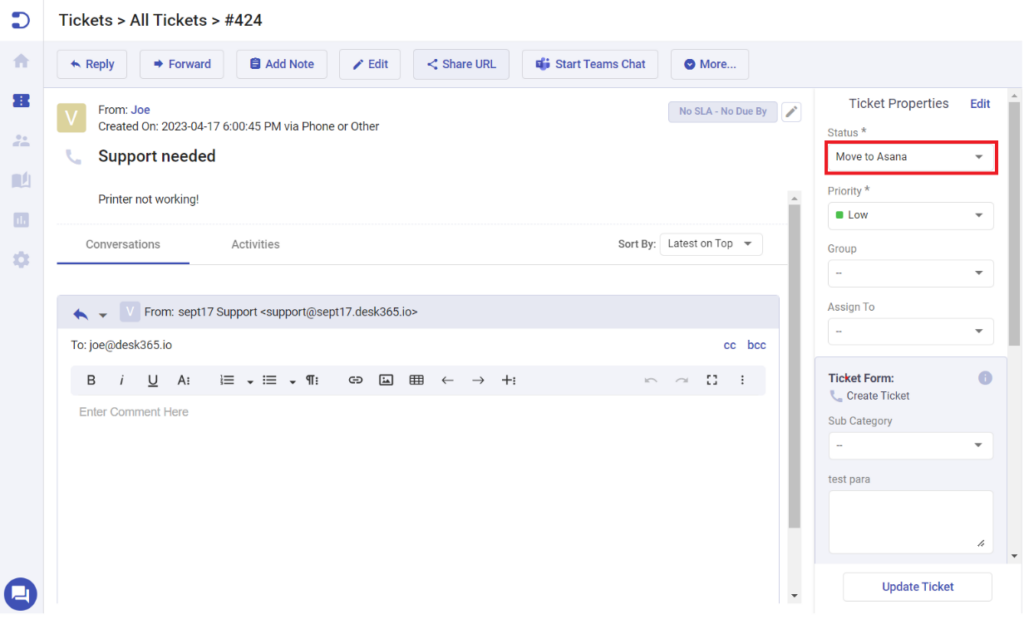Click the insert more plus icon
The width and height of the screenshot is (1024, 624).
(x=509, y=380)
